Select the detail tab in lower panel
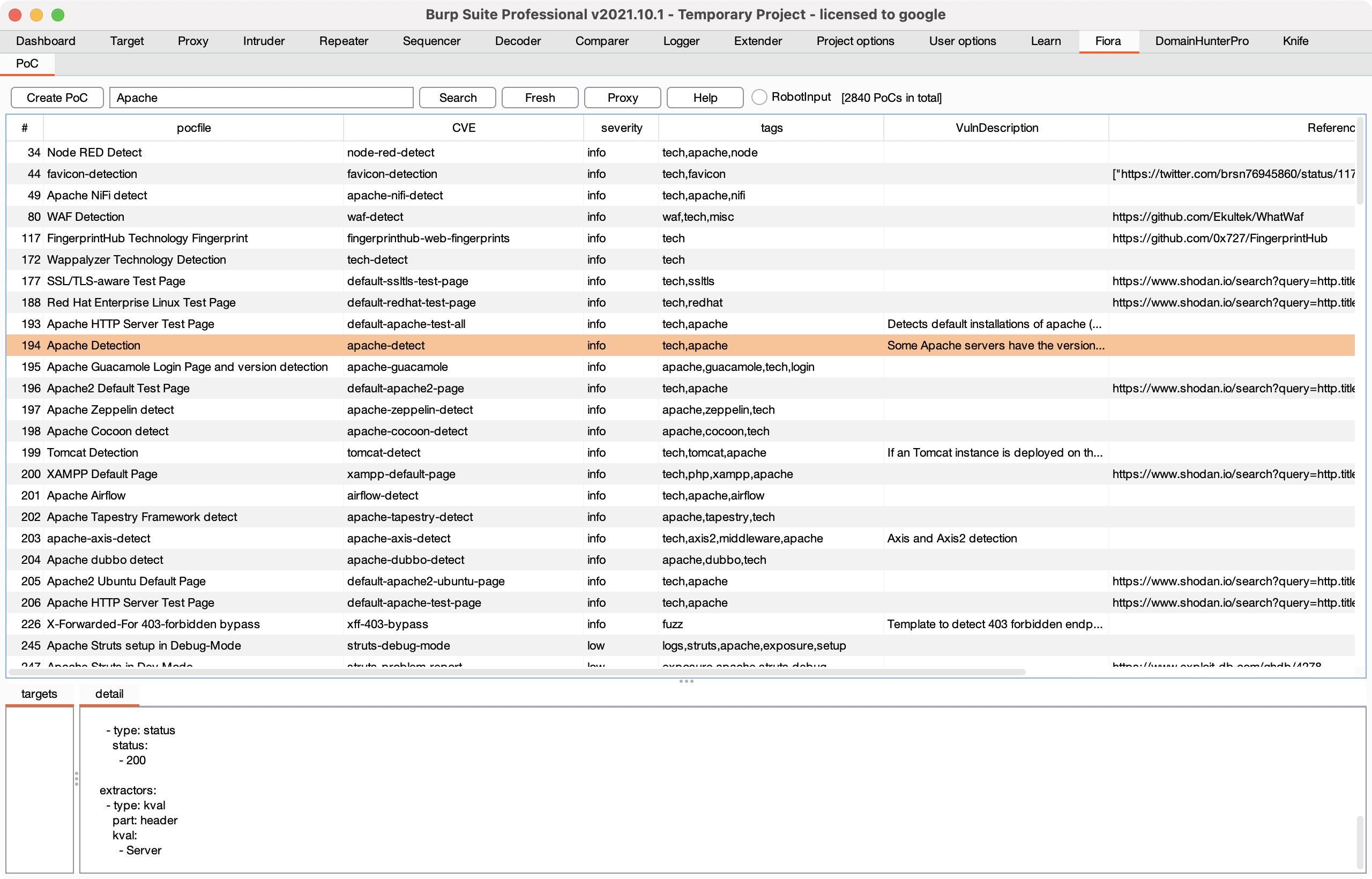This screenshot has height=879, width=1372. point(109,694)
